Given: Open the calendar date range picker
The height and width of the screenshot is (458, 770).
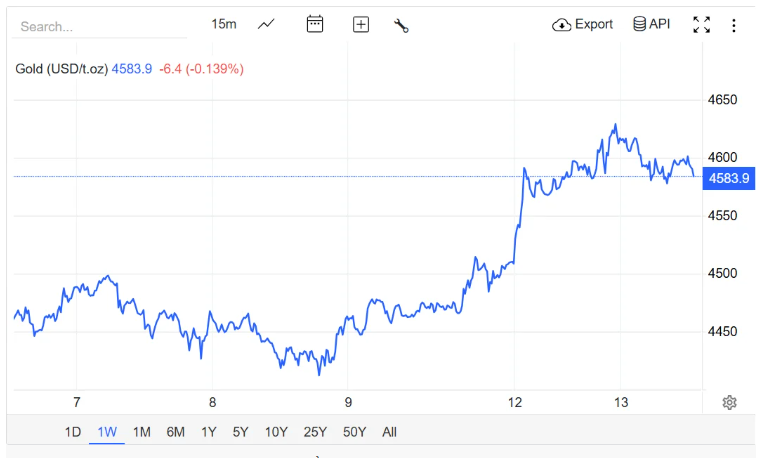Looking at the screenshot, I should [315, 24].
